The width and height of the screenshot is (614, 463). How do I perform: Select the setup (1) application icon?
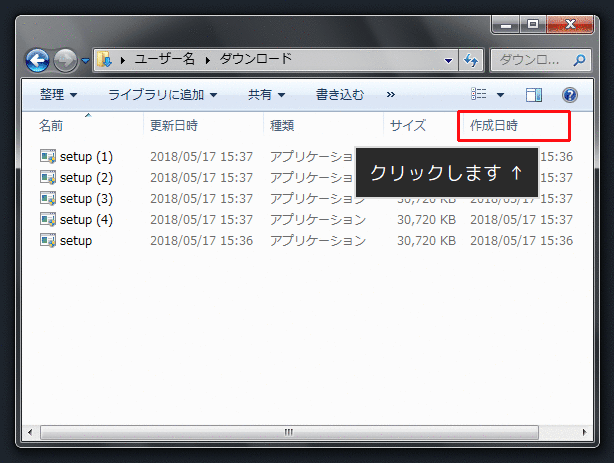tap(47, 157)
